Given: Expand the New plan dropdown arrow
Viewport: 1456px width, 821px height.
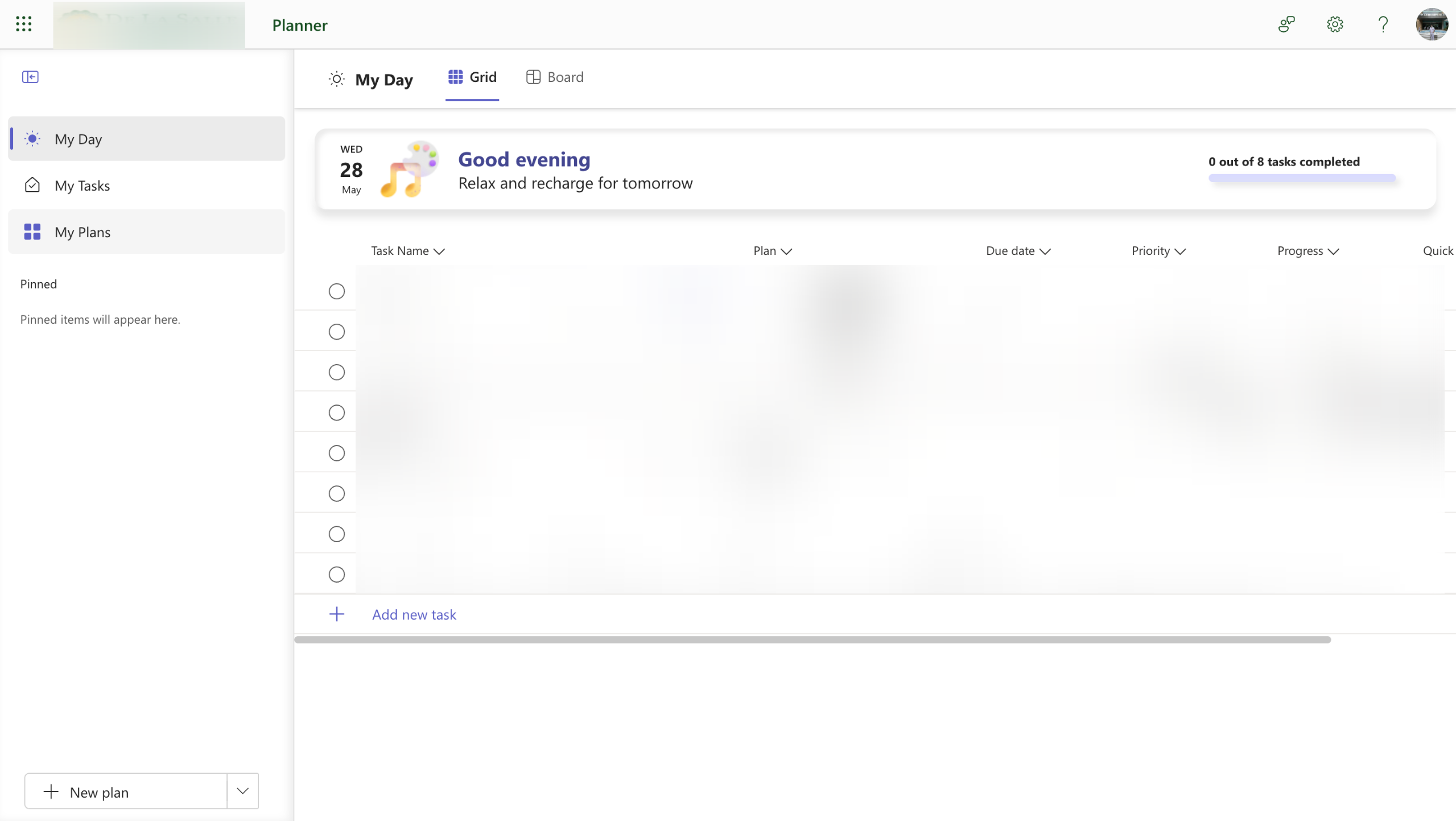Looking at the screenshot, I should tap(243, 791).
